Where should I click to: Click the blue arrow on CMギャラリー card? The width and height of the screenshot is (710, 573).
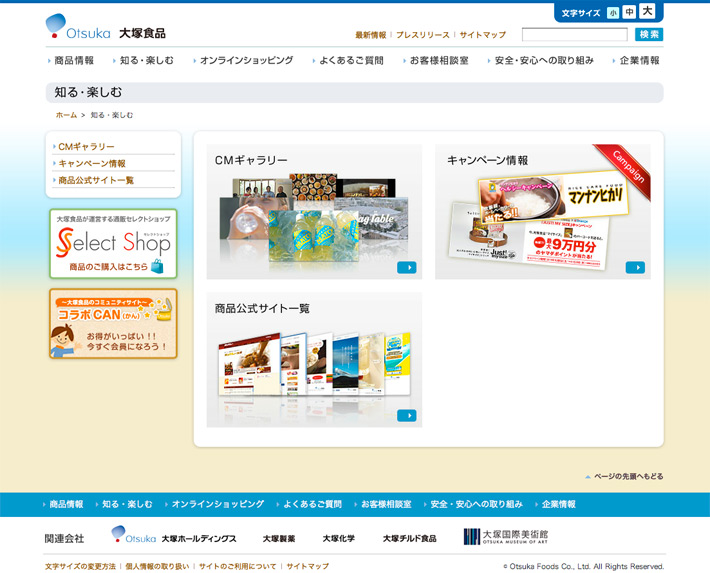(407, 267)
